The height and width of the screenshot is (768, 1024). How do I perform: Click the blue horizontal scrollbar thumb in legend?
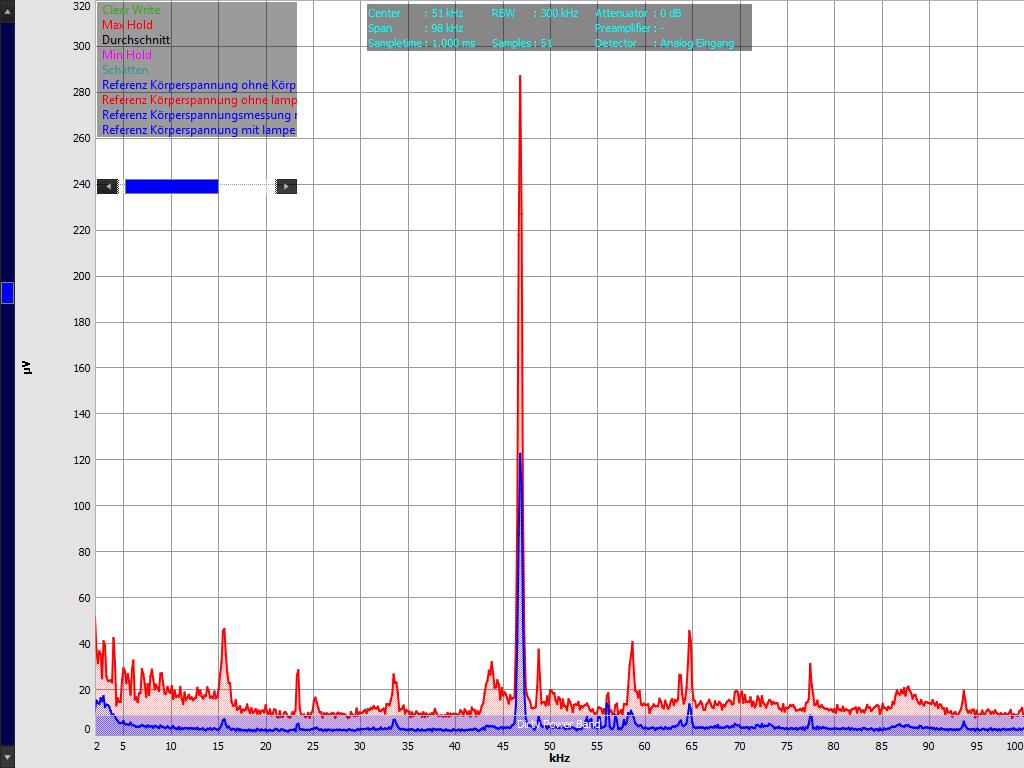[x=171, y=186]
